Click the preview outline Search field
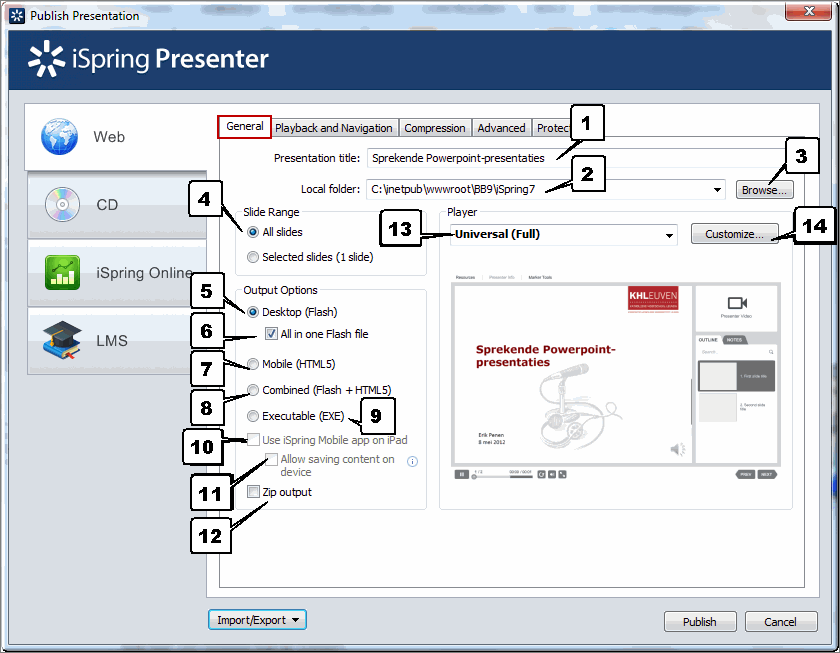 click(x=737, y=352)
